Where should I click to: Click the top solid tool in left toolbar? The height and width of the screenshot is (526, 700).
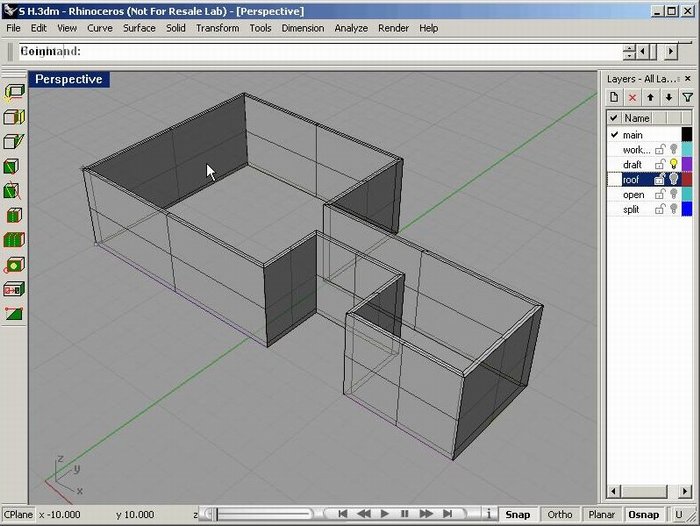[14, 91]
